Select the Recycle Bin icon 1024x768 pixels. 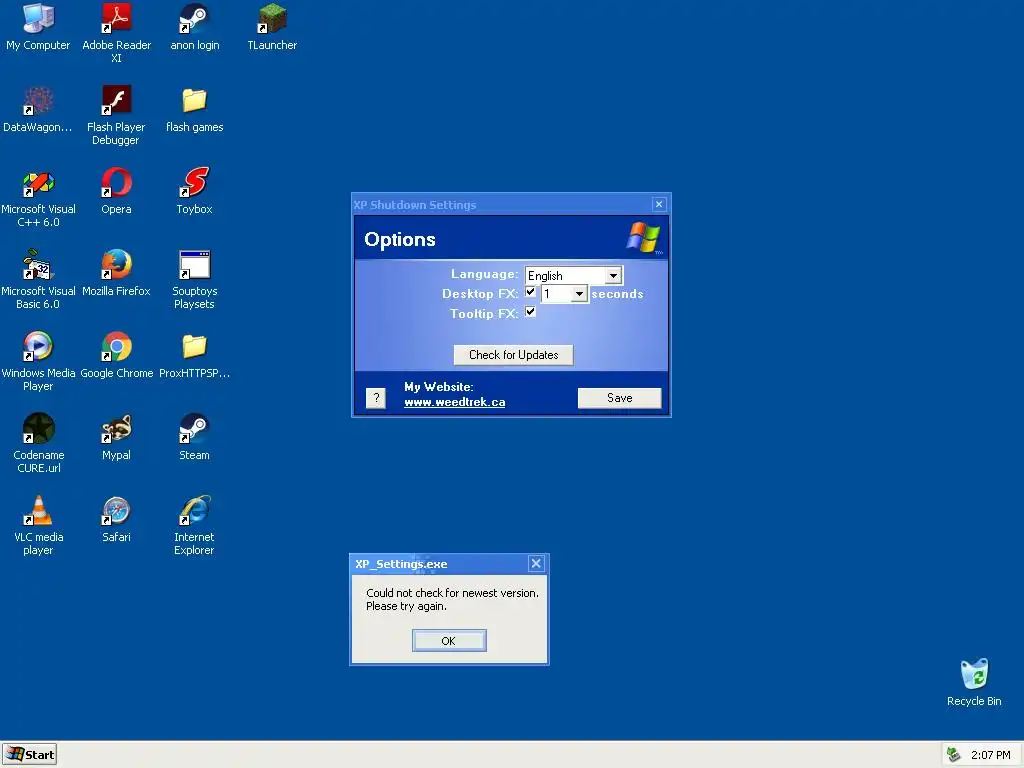point(974,682)
